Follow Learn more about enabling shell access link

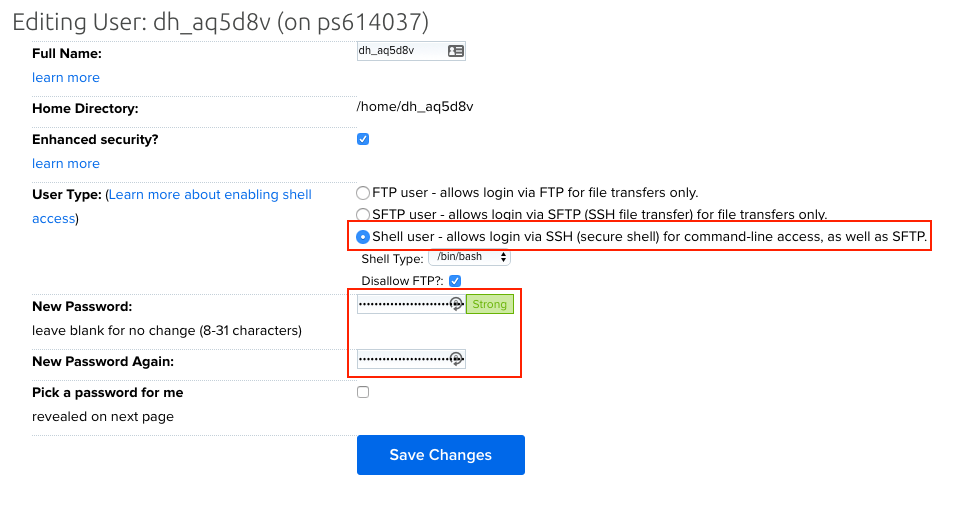click(210, 195)
